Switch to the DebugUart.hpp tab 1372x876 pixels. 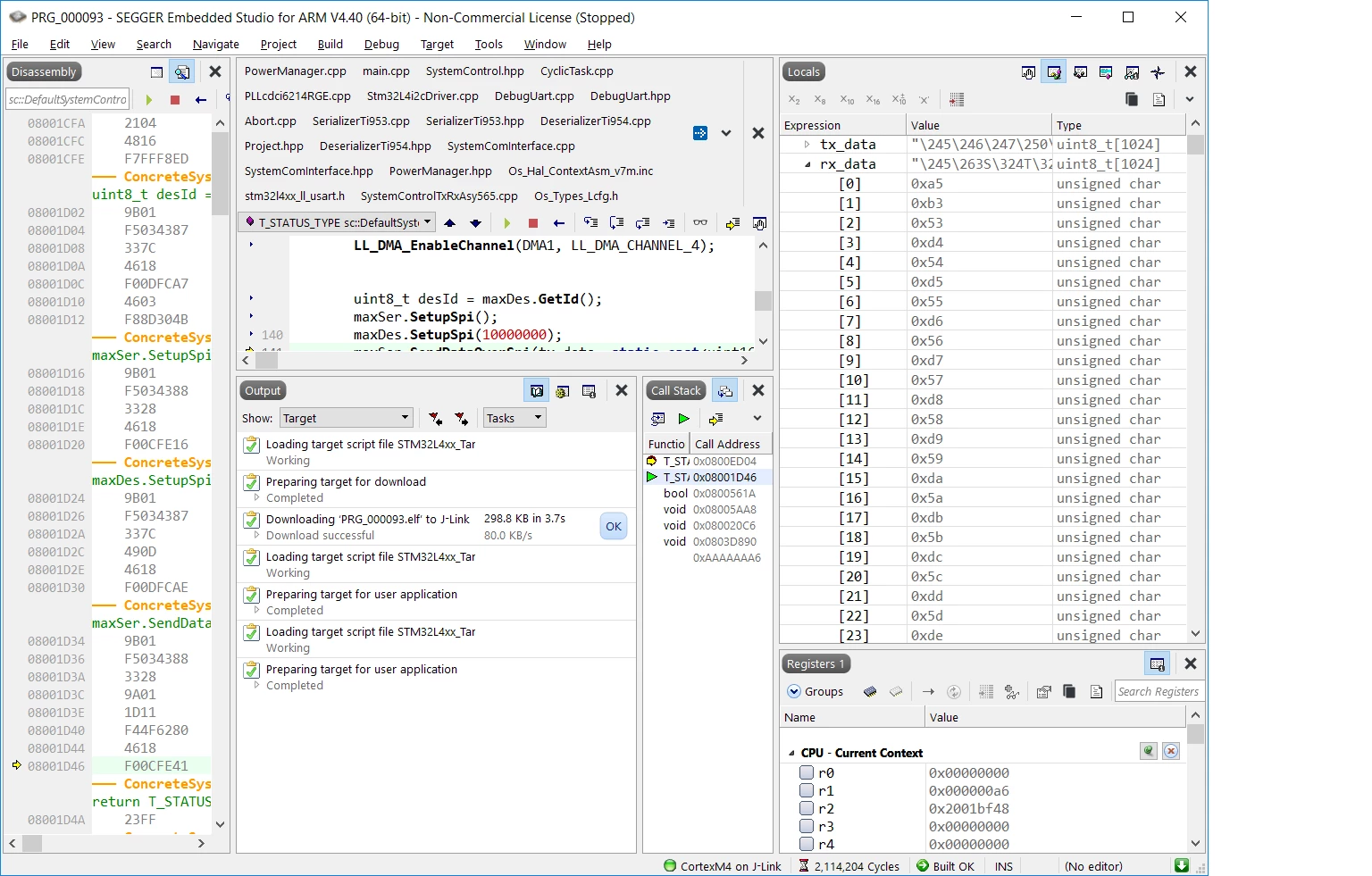(x=631, y=96)
